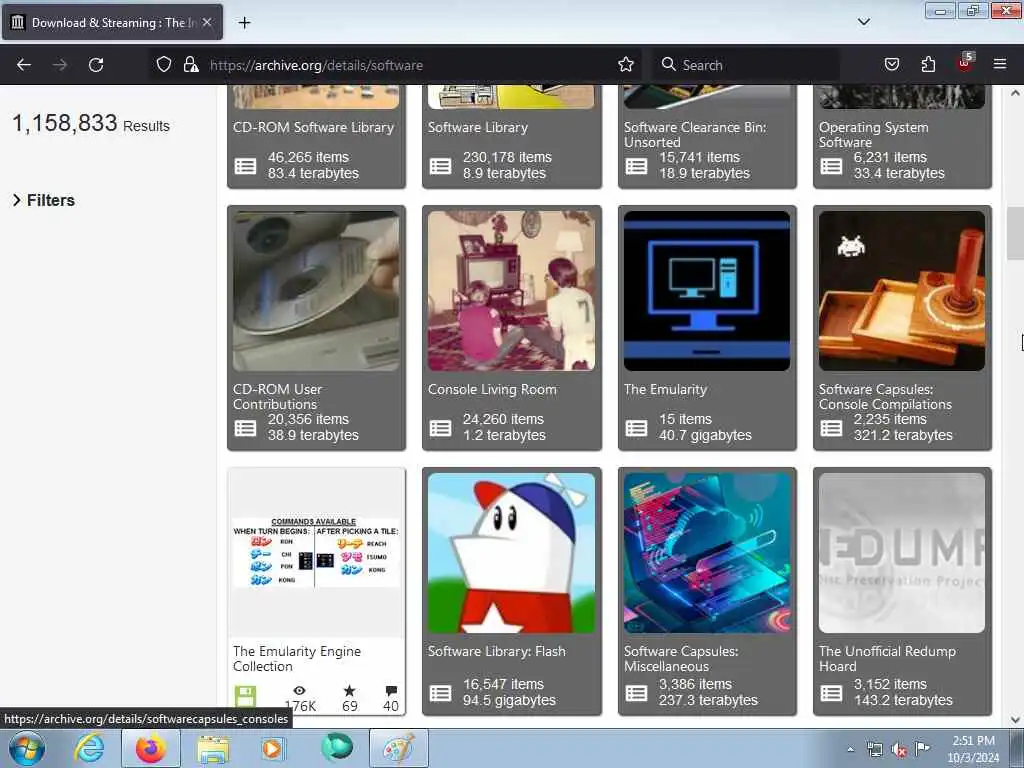1024x768 pixels.
Task: Click collection icon on Console Compilations card
Action: point(831,428)
